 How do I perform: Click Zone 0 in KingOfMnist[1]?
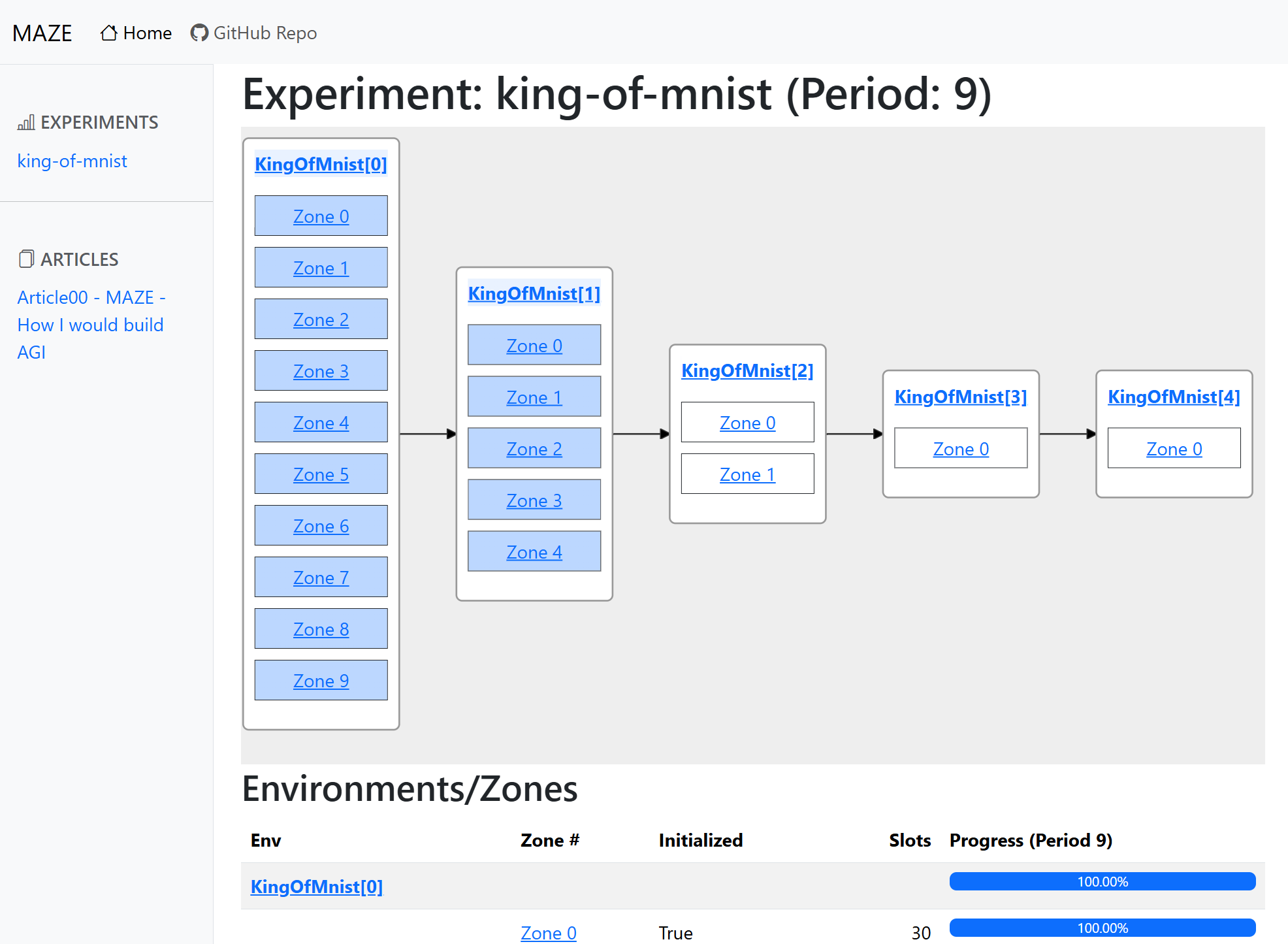(534, 345)
